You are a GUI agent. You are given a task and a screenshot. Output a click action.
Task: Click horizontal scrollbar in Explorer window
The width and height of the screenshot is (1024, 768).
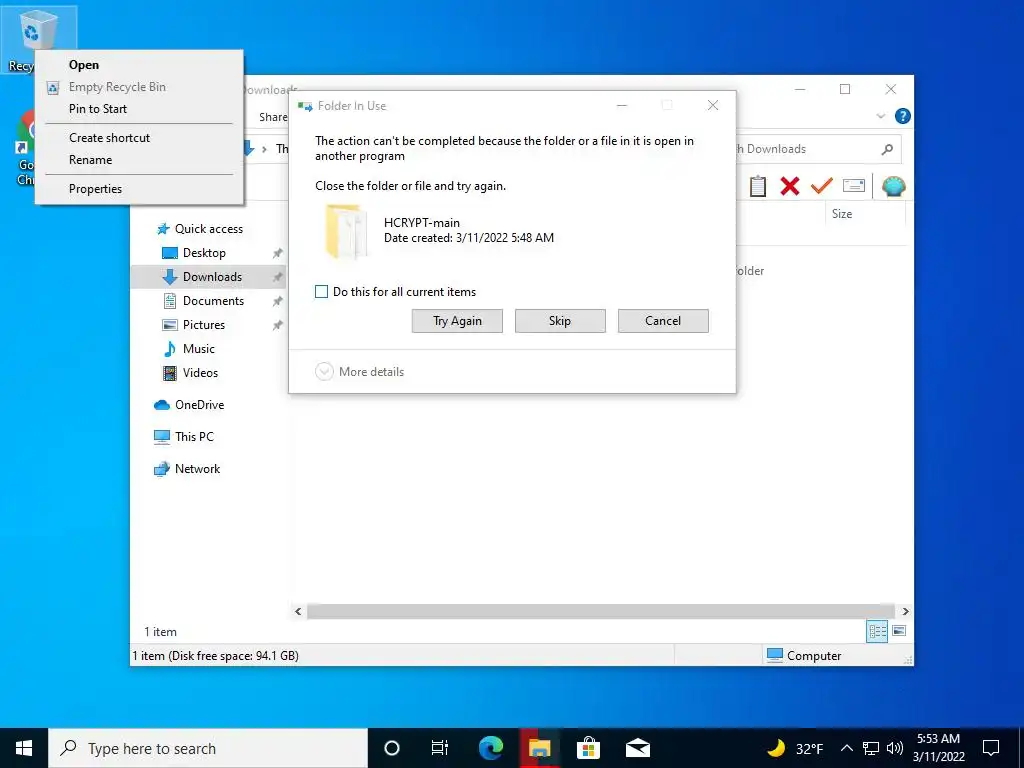[601, 611]
